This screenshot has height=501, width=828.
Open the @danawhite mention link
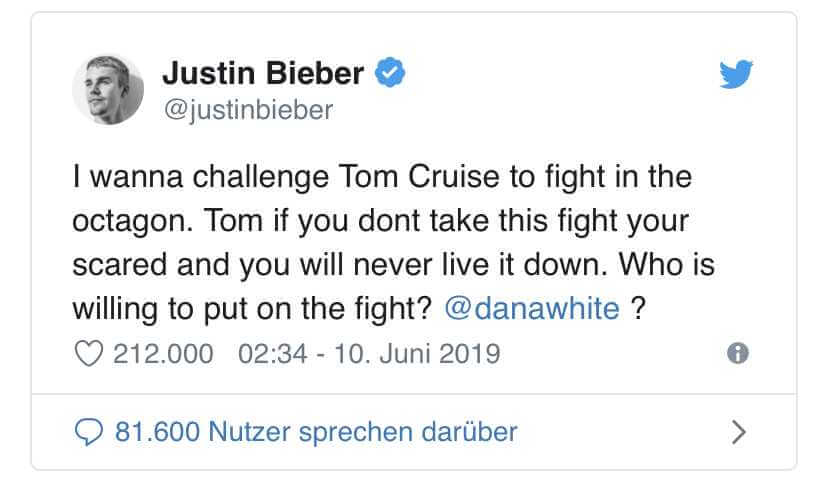tap(532, 308)
